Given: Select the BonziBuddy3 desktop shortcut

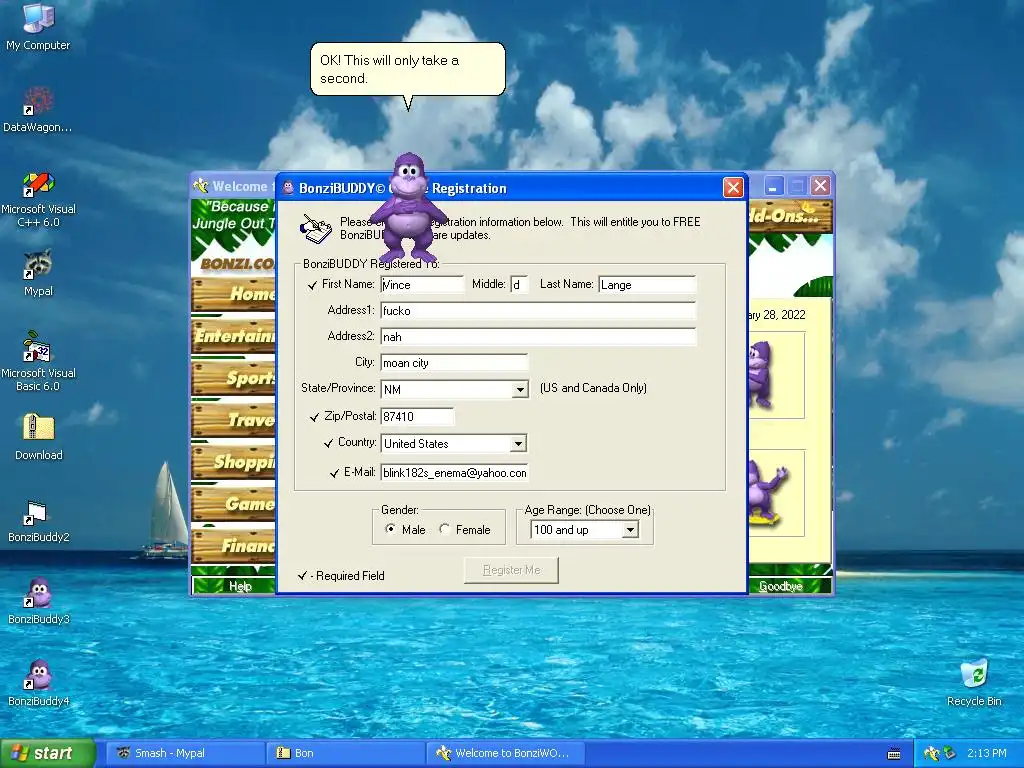Looking at the screenshot, I should click(x=39, y=601).
